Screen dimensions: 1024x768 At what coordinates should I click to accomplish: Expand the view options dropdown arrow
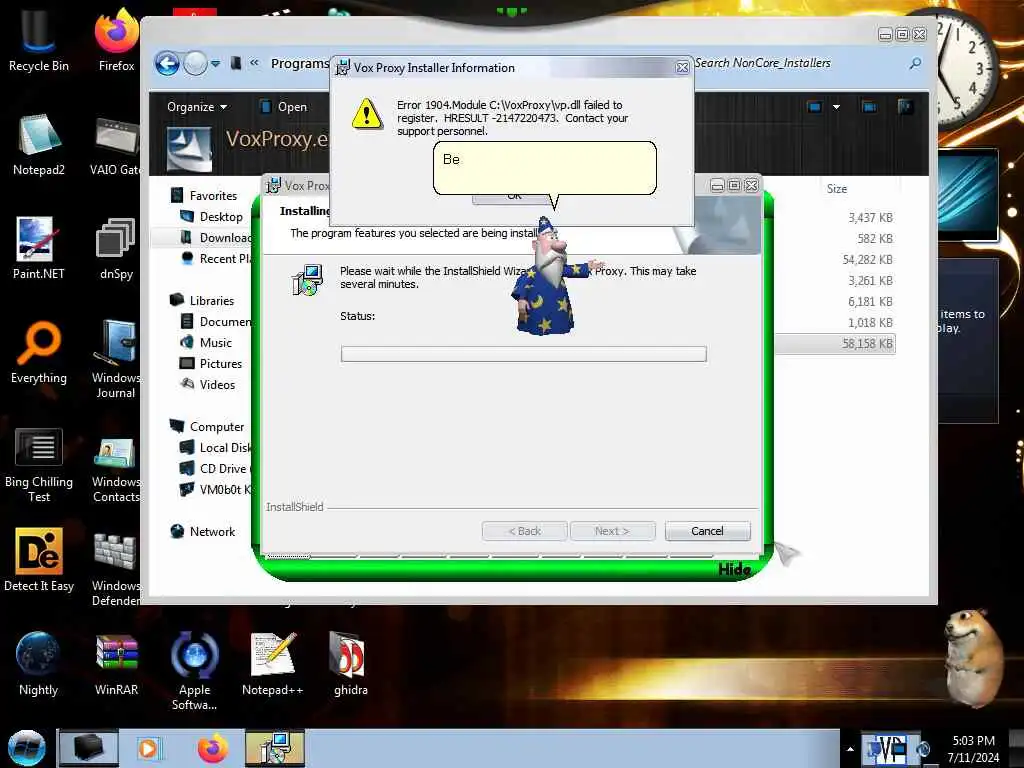(836, 106)
